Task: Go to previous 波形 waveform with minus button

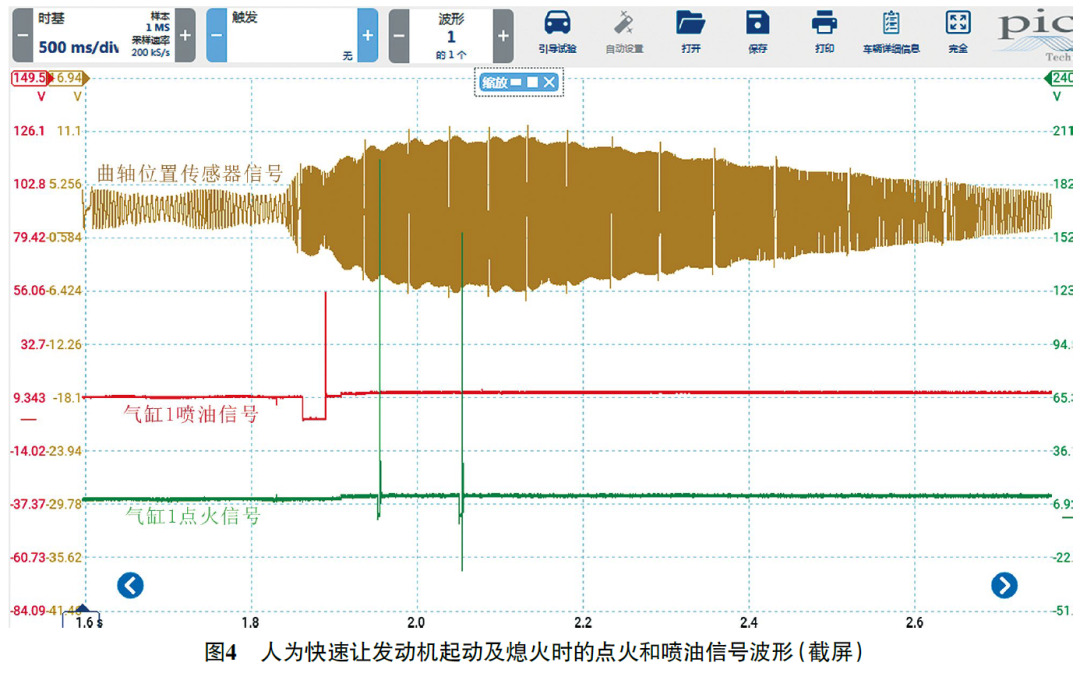Action: 399,35
